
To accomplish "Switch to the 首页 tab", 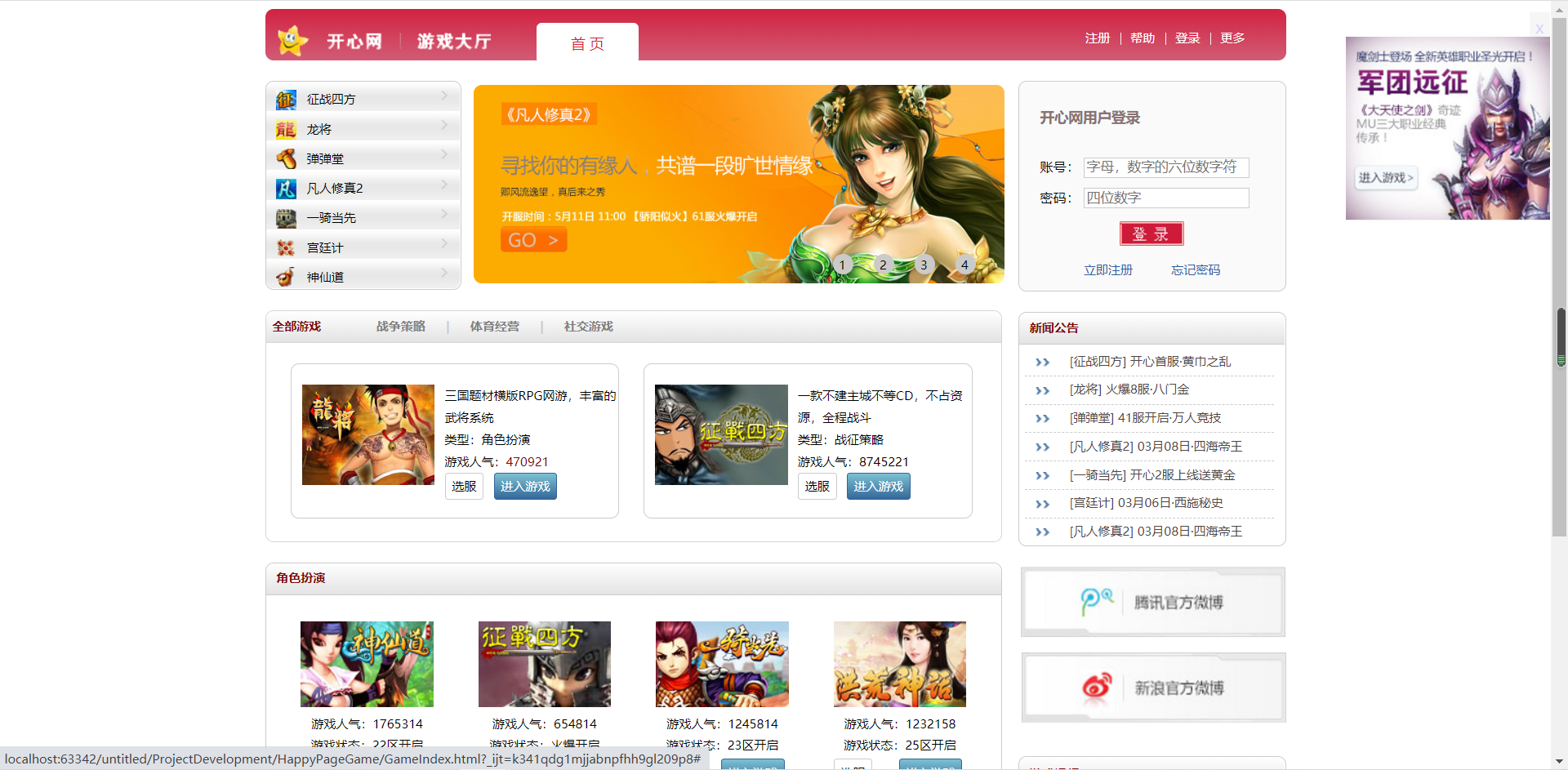I will pos(587,44).
